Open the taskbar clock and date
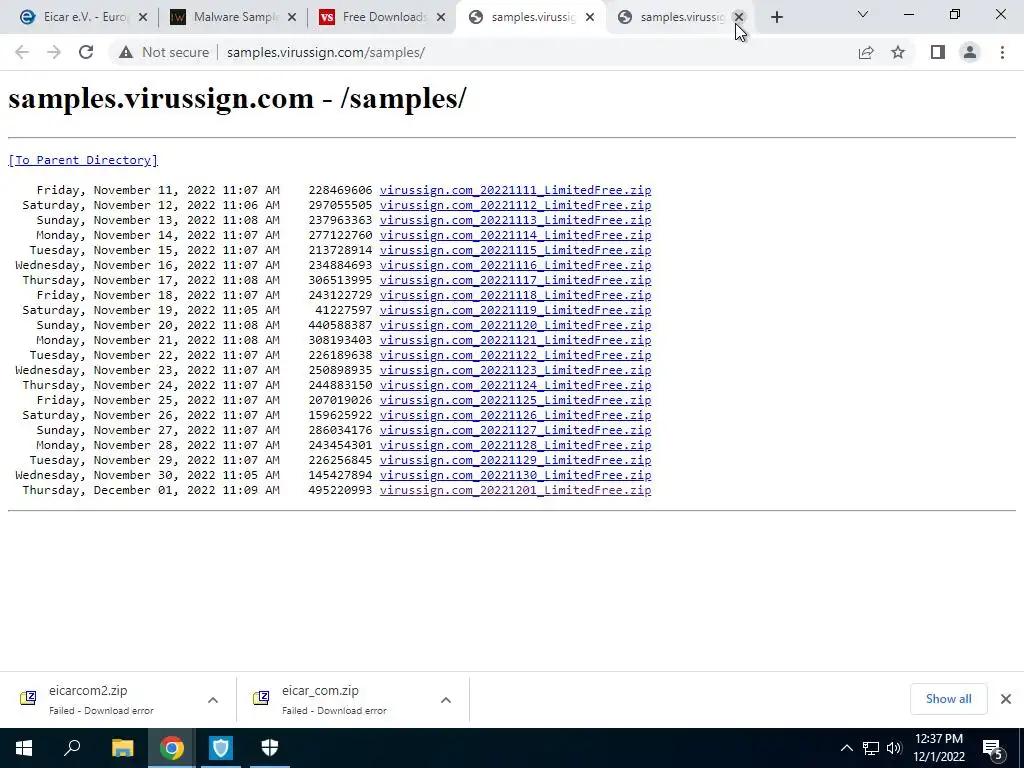Image resolution: width=1024 pixels, height=768 pixels. click(939, 748)
